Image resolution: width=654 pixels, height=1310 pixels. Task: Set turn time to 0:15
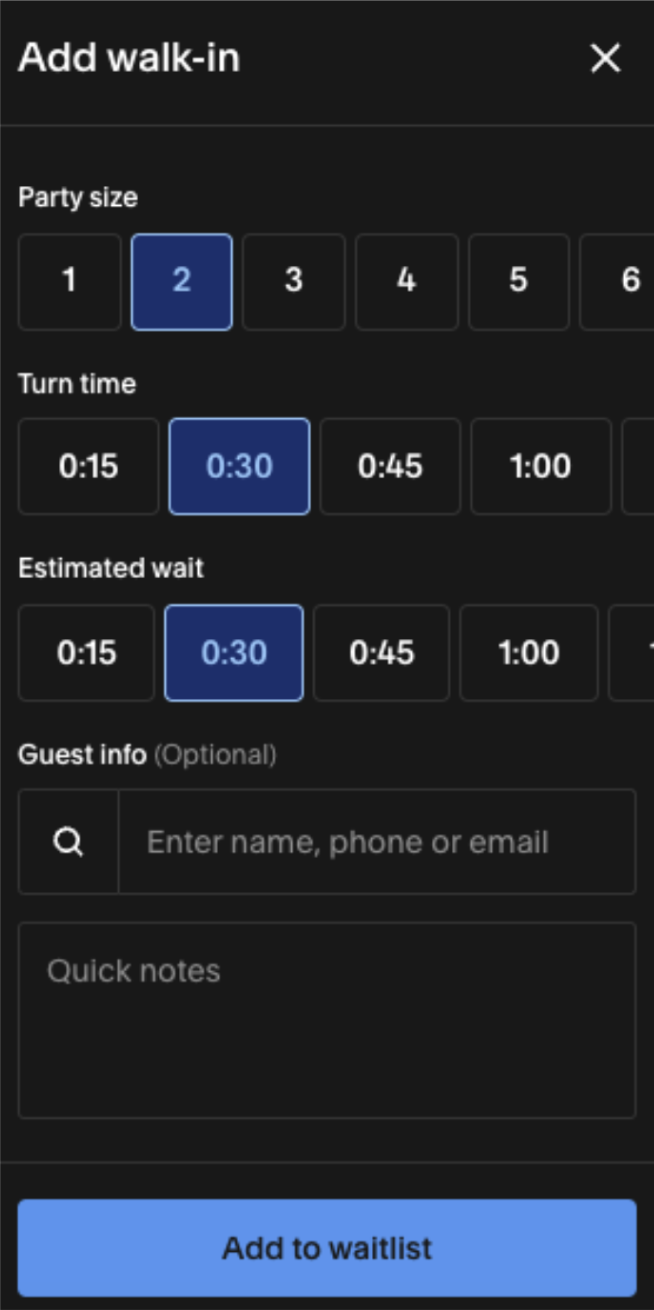pos(88,466)
